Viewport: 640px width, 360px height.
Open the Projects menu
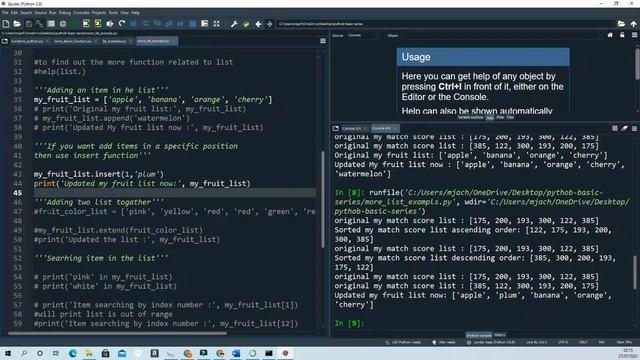coord(99,13)
